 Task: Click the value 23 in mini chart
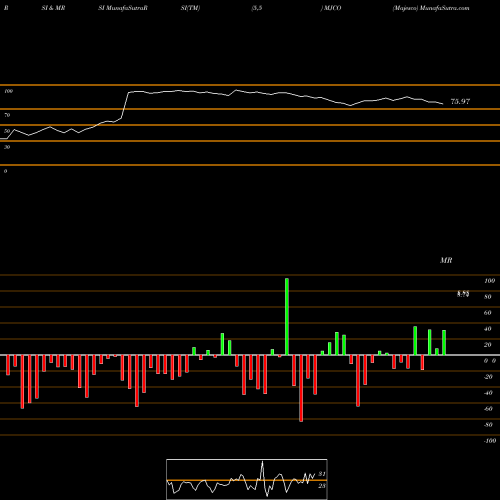pyautogui.click(x=322, y=486)
